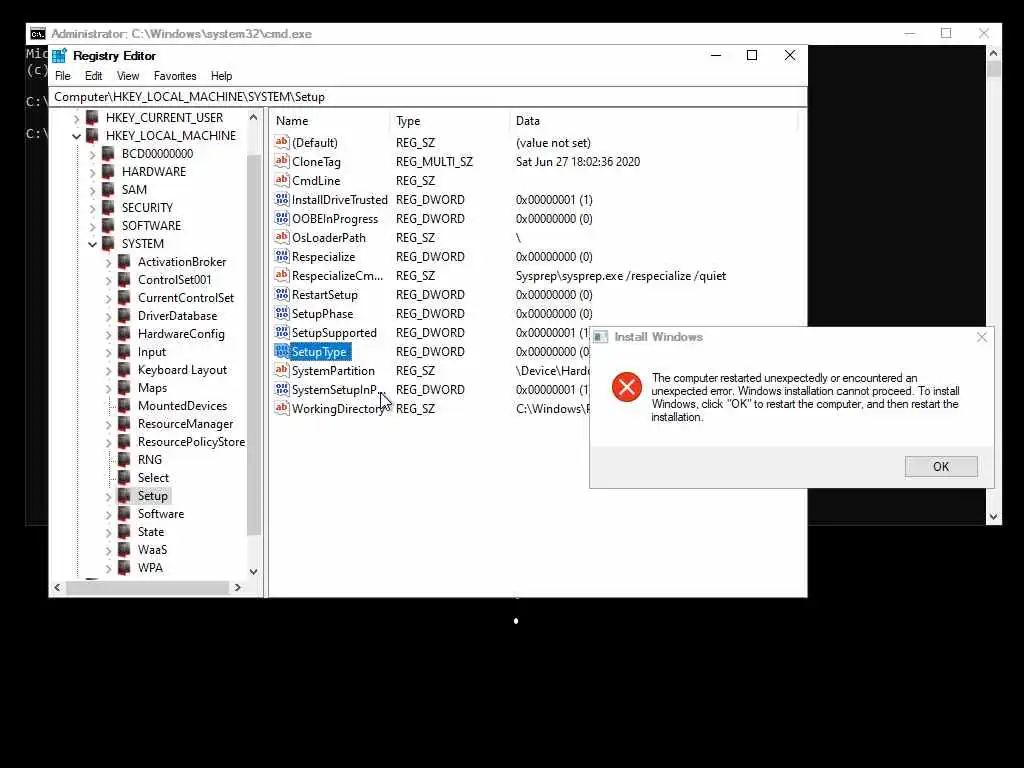Click the OsLoaderPath string value icon
The height and width of the screenshot is (768, 1024).
click(281, 237)
